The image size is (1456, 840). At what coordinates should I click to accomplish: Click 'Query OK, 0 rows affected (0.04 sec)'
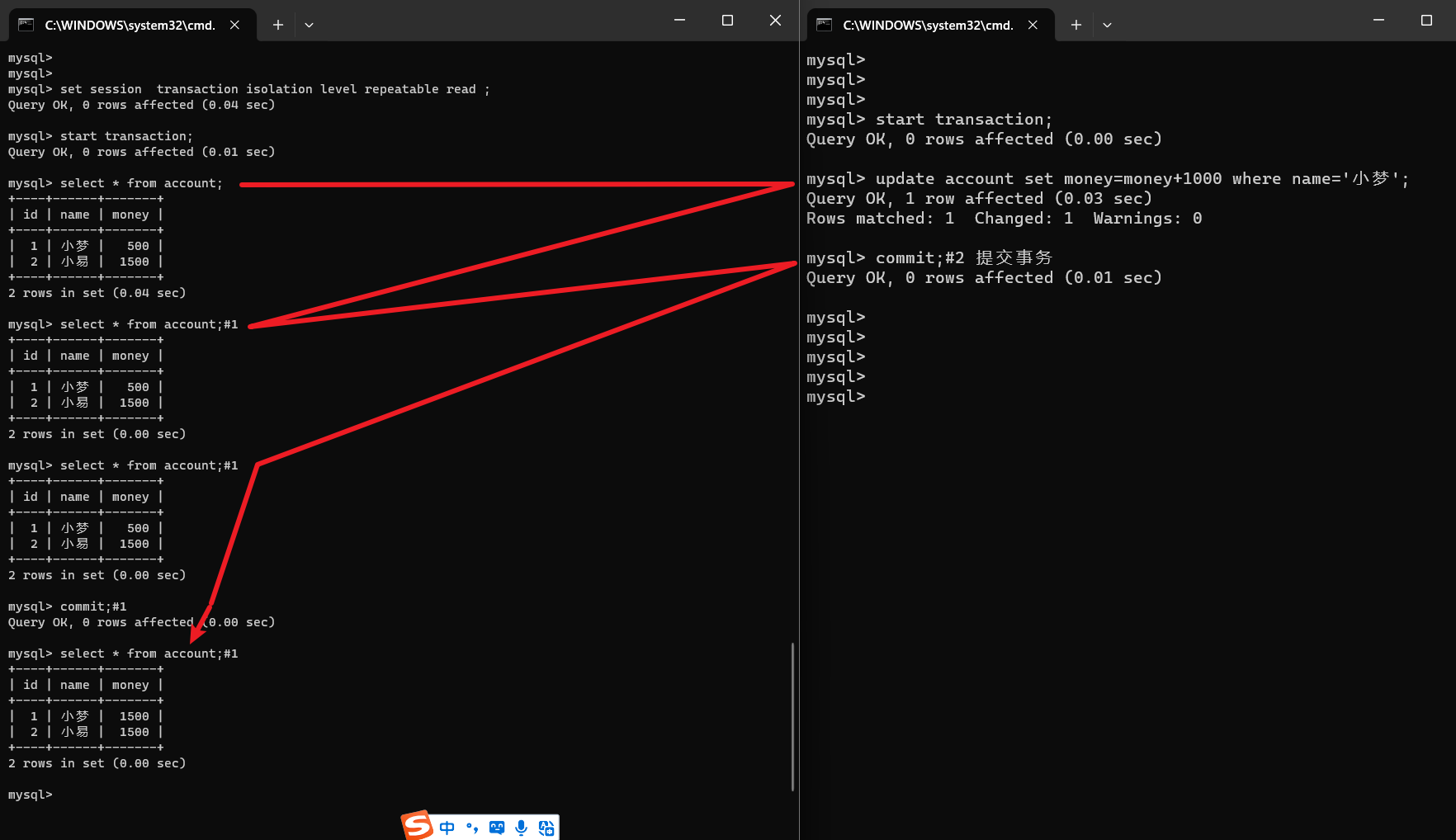click(141, 105)
